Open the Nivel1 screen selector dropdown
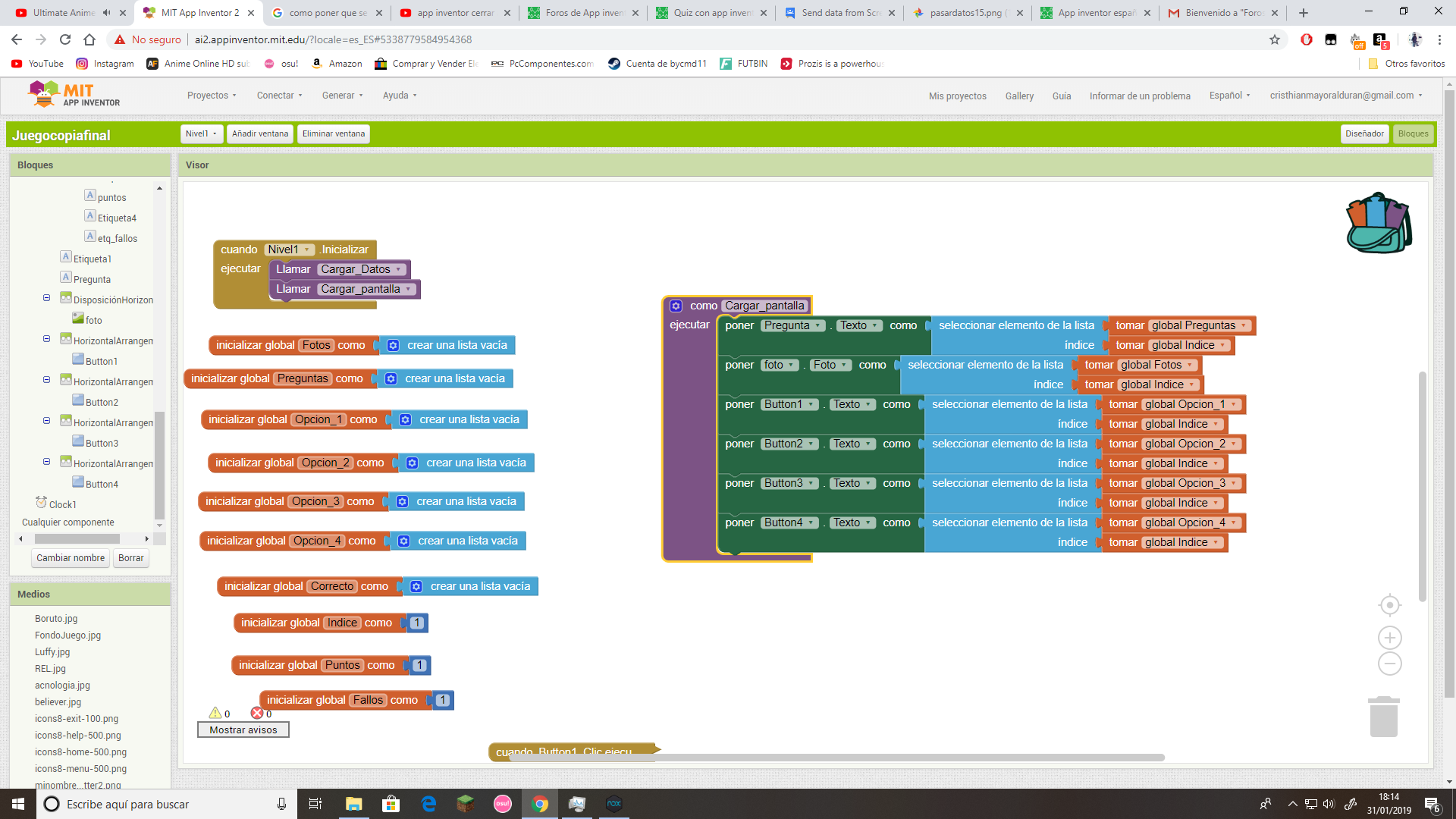1456x819 pixels. pyautogui.click(x=200, y=133)
